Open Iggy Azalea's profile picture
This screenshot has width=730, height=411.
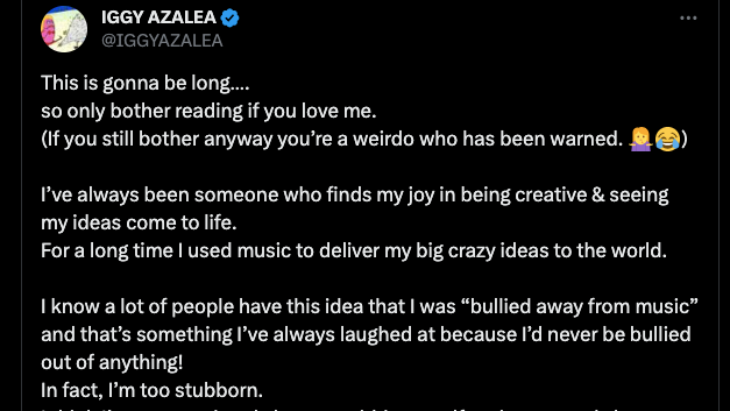click(63, 29)
